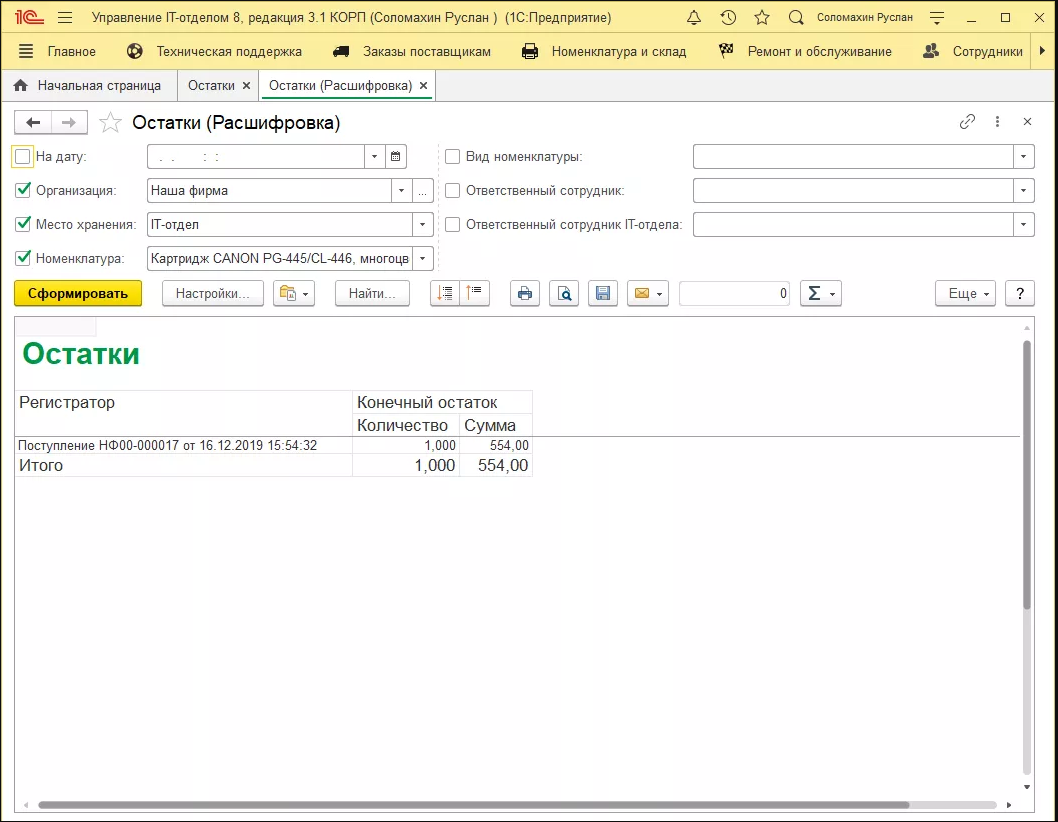Image resolution: width=1058 pixels, height=822 pixels.
Task: Click the calendar picker for date field
Action: click(x=396, y=156)
